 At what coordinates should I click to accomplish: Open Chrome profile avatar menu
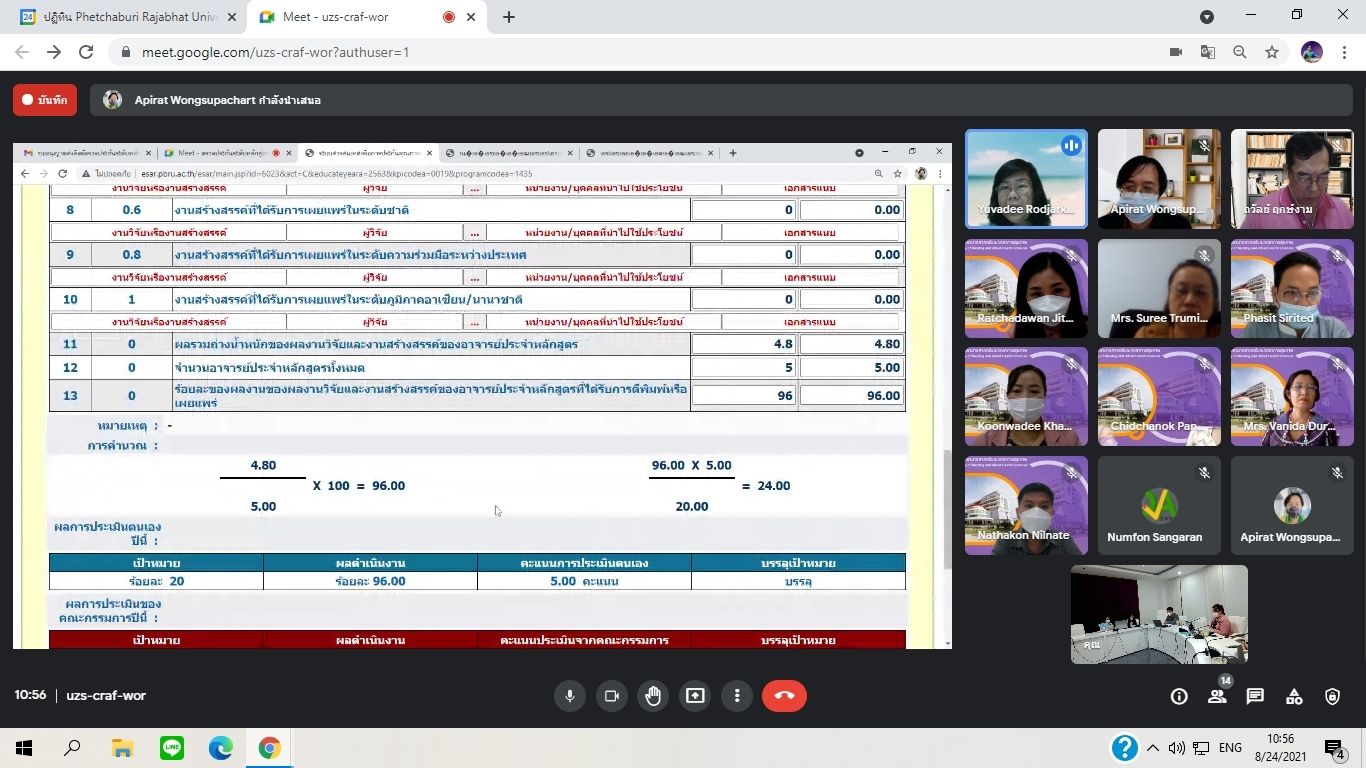pos(1312,52)
